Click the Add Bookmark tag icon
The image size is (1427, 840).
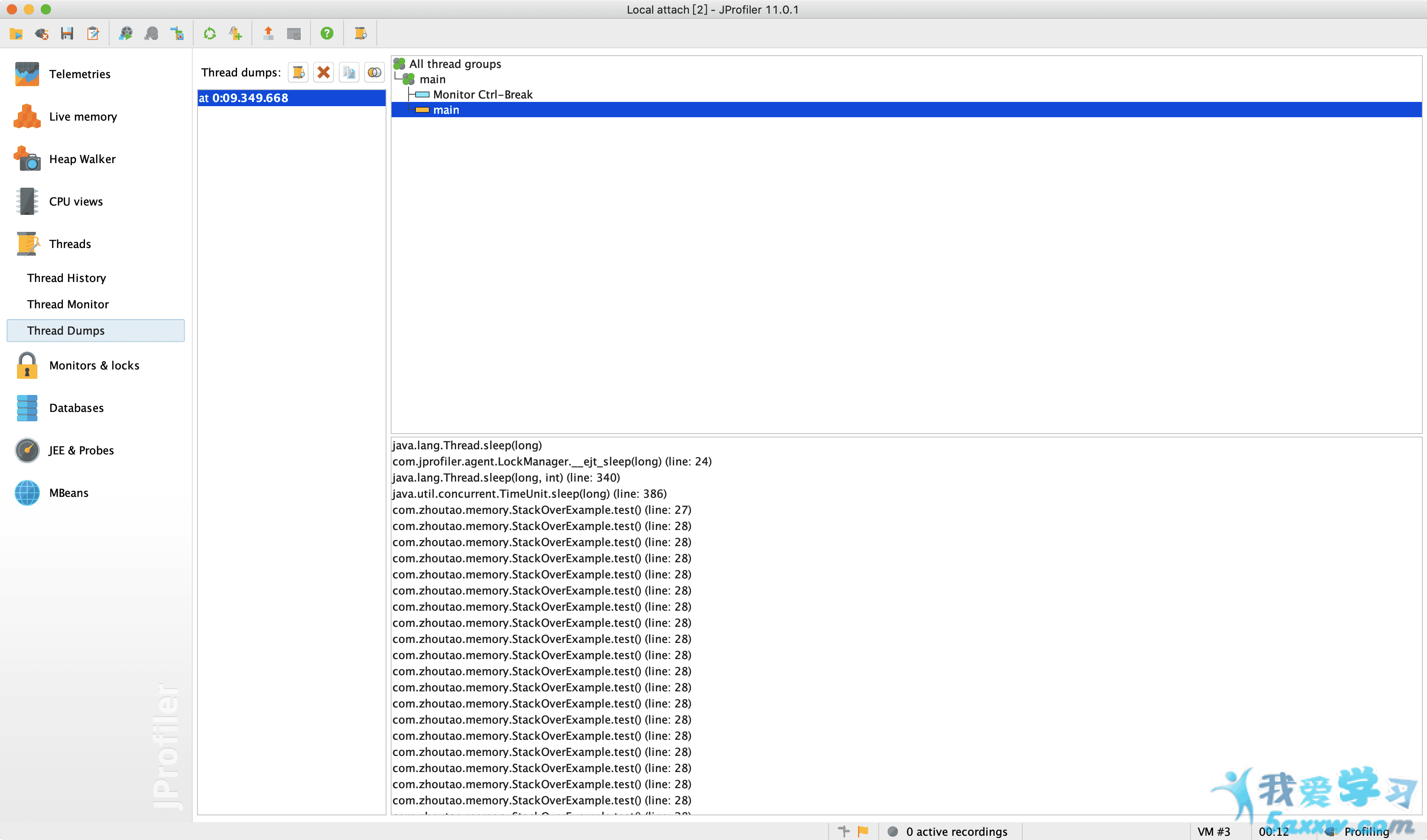[x=236, y=34]
